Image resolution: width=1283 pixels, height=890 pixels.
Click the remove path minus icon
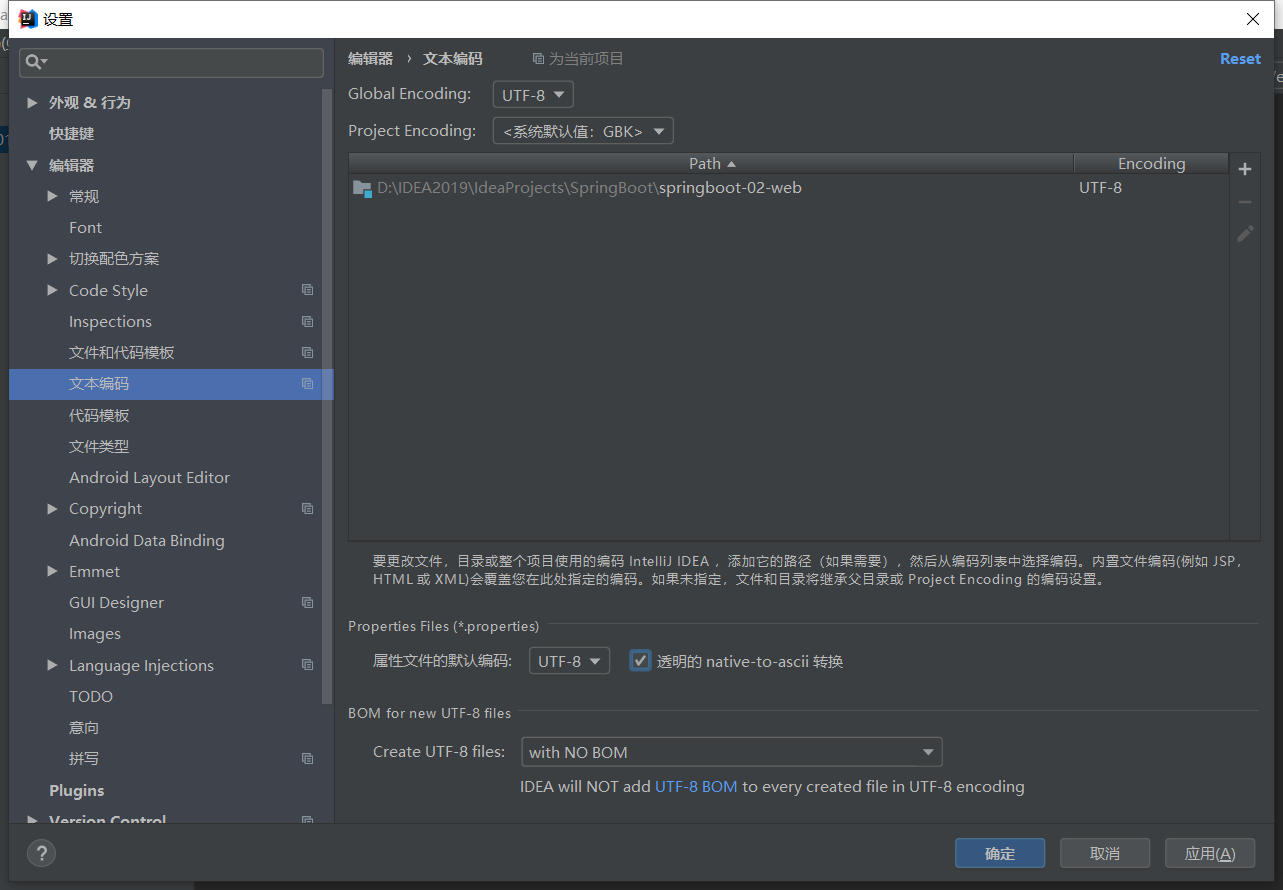(x=1245, y=202)
